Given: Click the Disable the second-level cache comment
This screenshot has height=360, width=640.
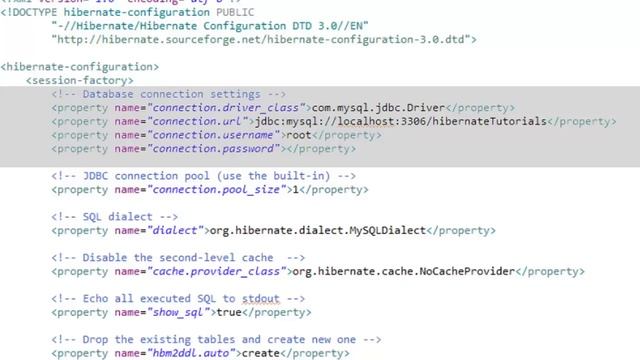Looking at the screenshot, I should tap(178, 258).
